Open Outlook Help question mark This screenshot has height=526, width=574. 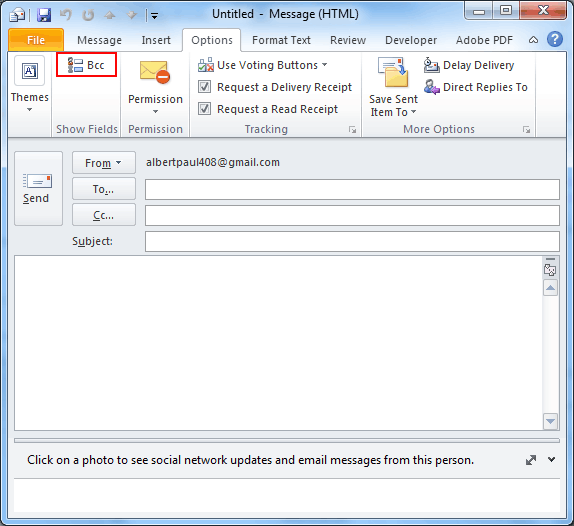555,39
